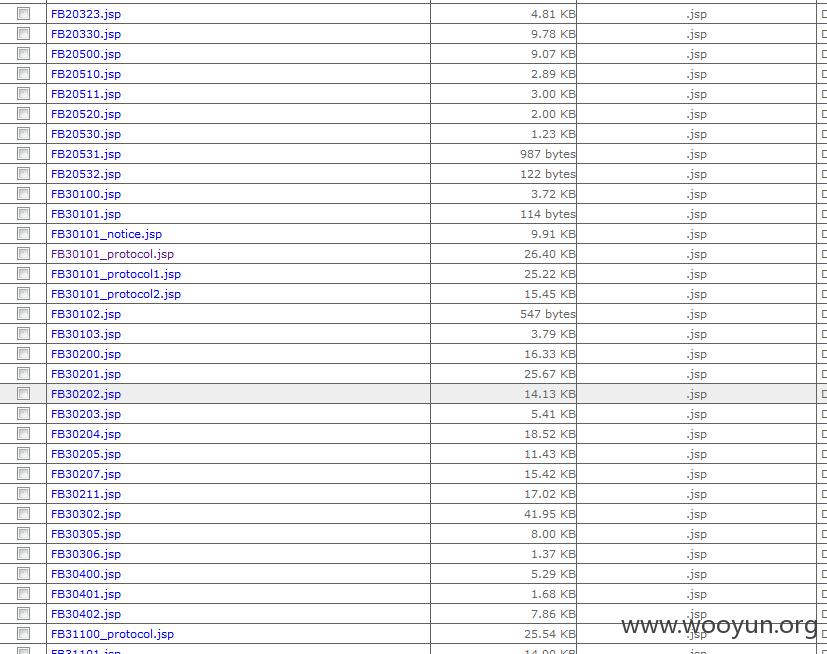Image resolution: width=827 pixels, height=654 pixels.
Task: Toggle checkbox for FB20531.jsp
Action: coord(23,154)
